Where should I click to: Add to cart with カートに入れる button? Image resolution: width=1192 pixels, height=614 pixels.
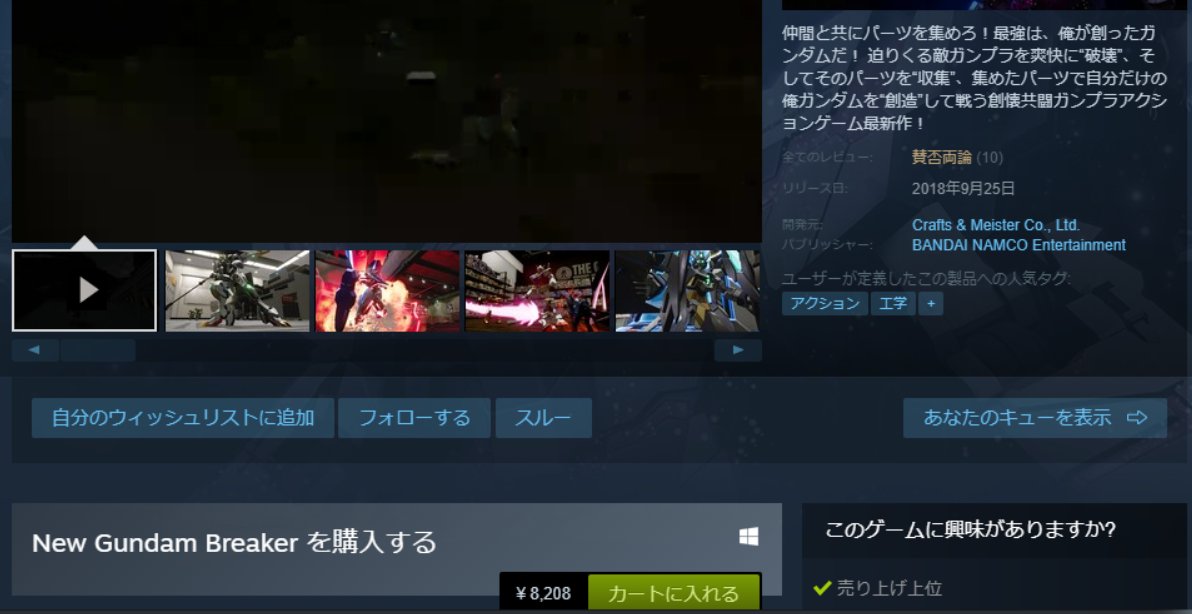[674, 593]
